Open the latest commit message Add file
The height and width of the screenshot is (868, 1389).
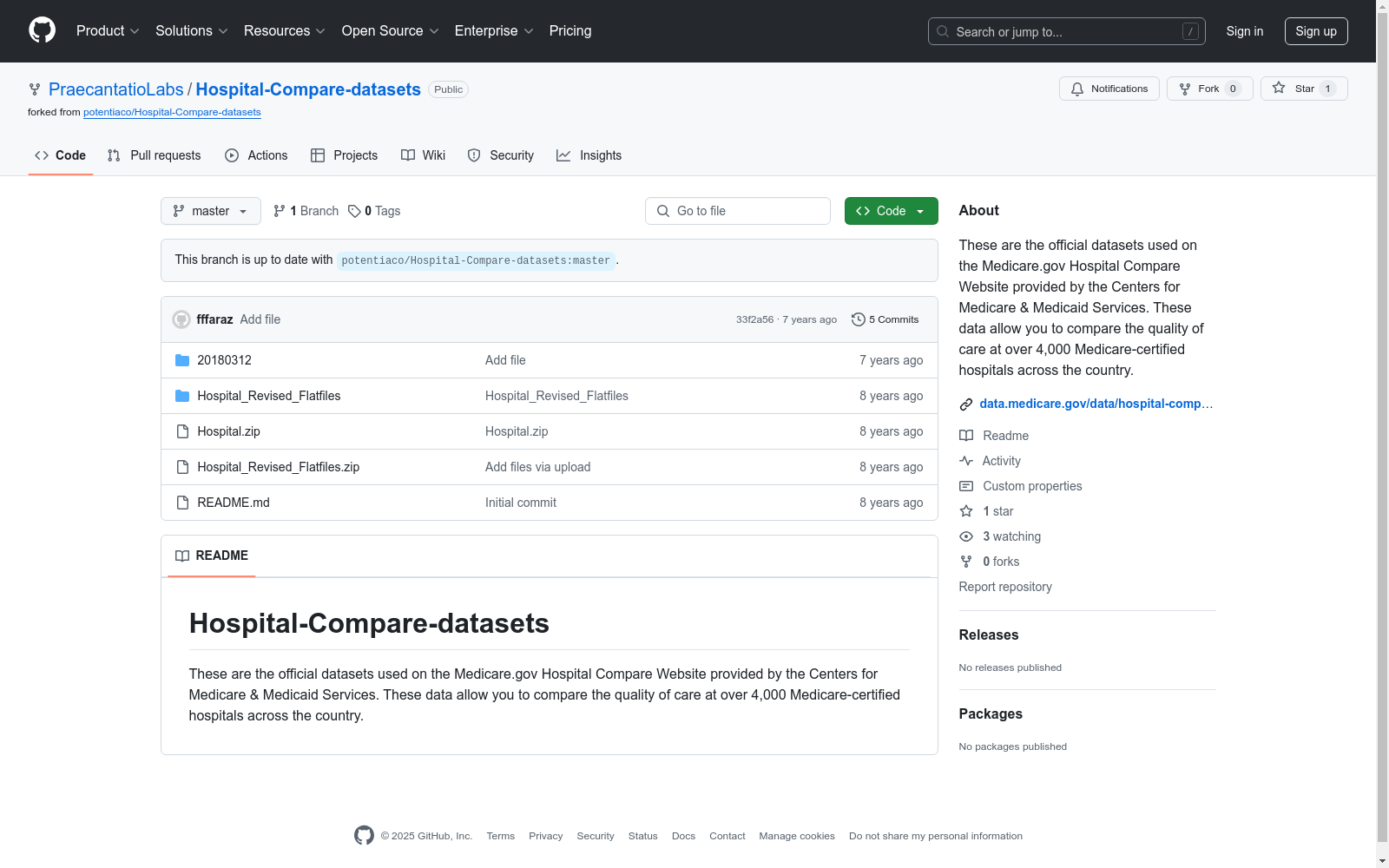click(x=260, y=319)
